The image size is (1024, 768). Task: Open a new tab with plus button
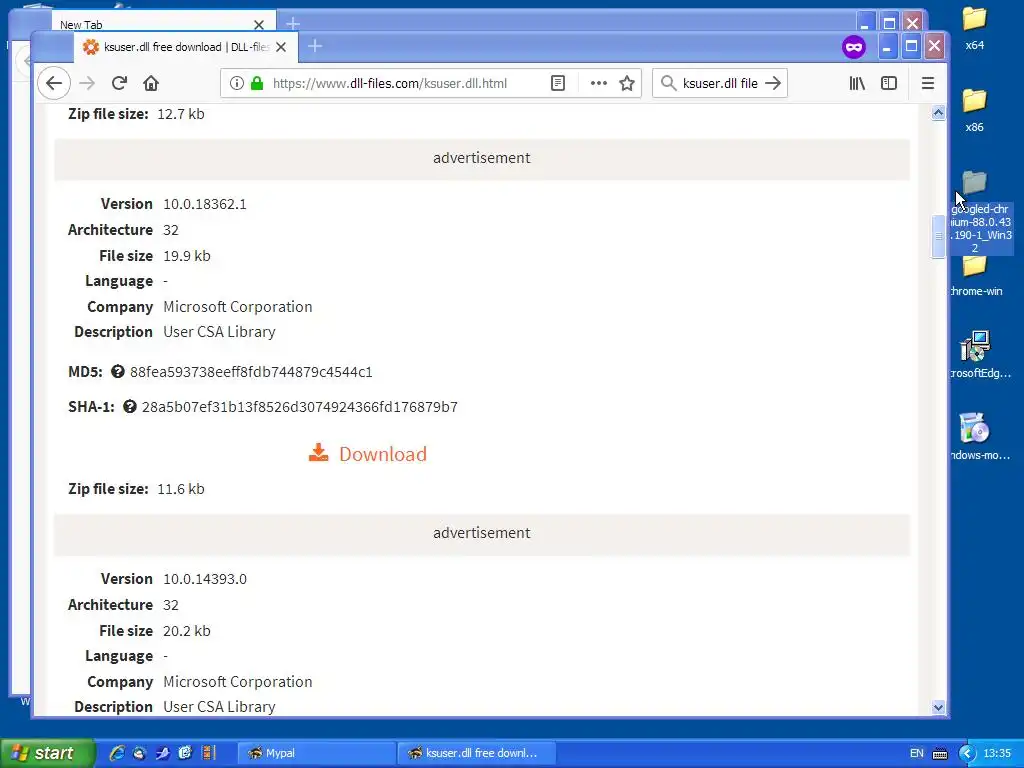[315, 46]
